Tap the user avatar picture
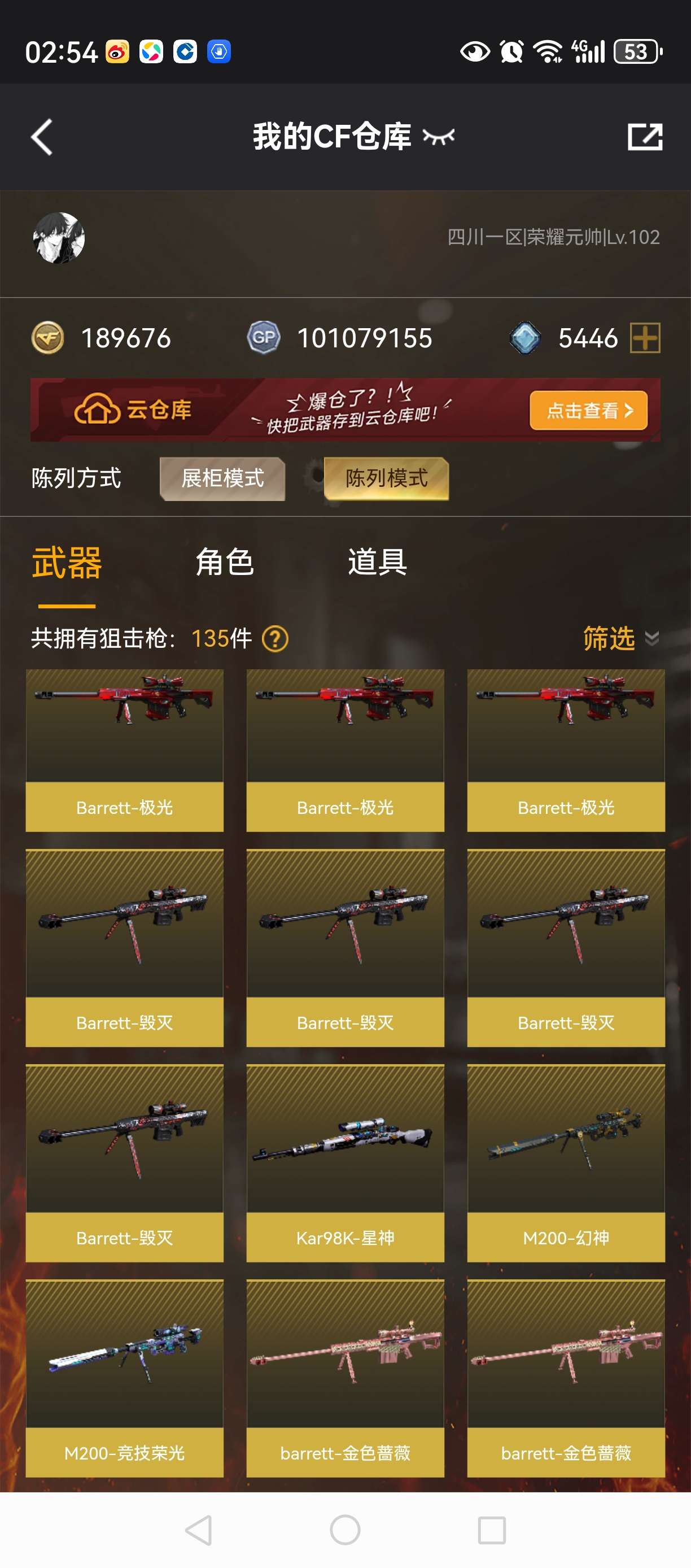 pos(59,238)
